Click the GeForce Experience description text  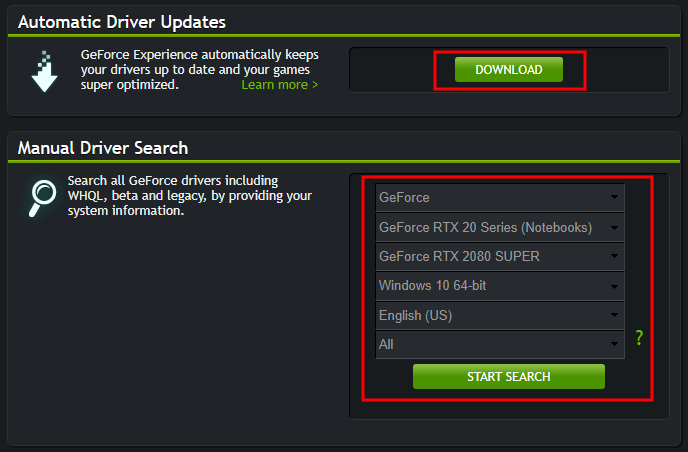(x=200, y=69)
